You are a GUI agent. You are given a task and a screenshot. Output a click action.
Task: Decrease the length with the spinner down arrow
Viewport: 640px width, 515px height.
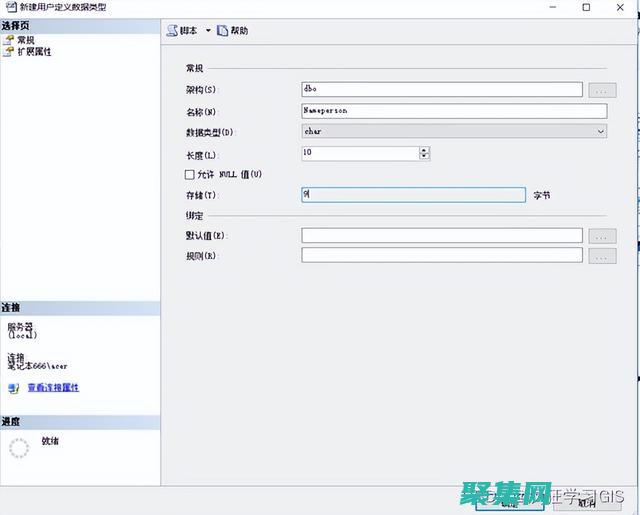tap(424, 156)
